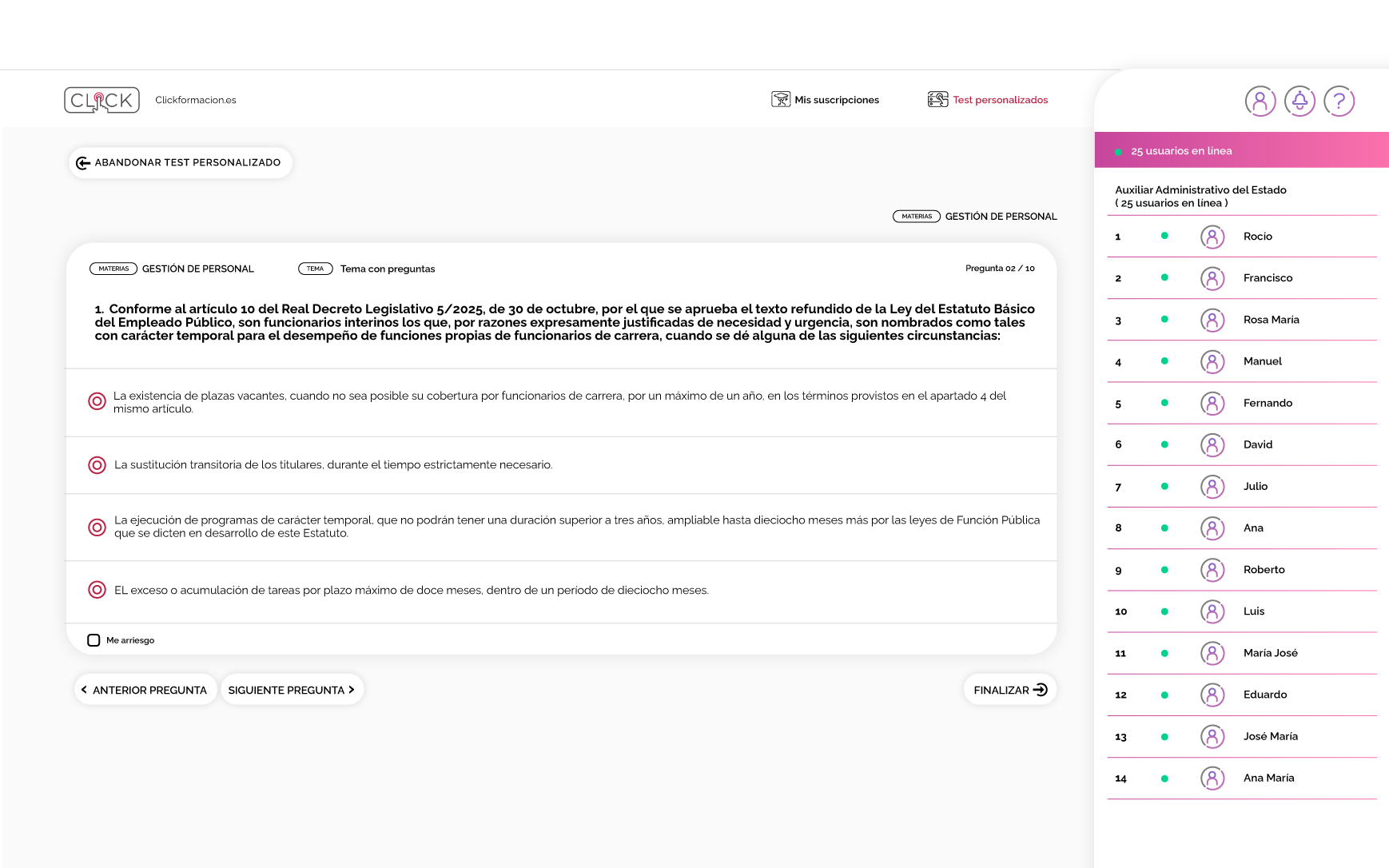
Task: Select answer about programas de carácter temporal
Action: pos(97,527)
